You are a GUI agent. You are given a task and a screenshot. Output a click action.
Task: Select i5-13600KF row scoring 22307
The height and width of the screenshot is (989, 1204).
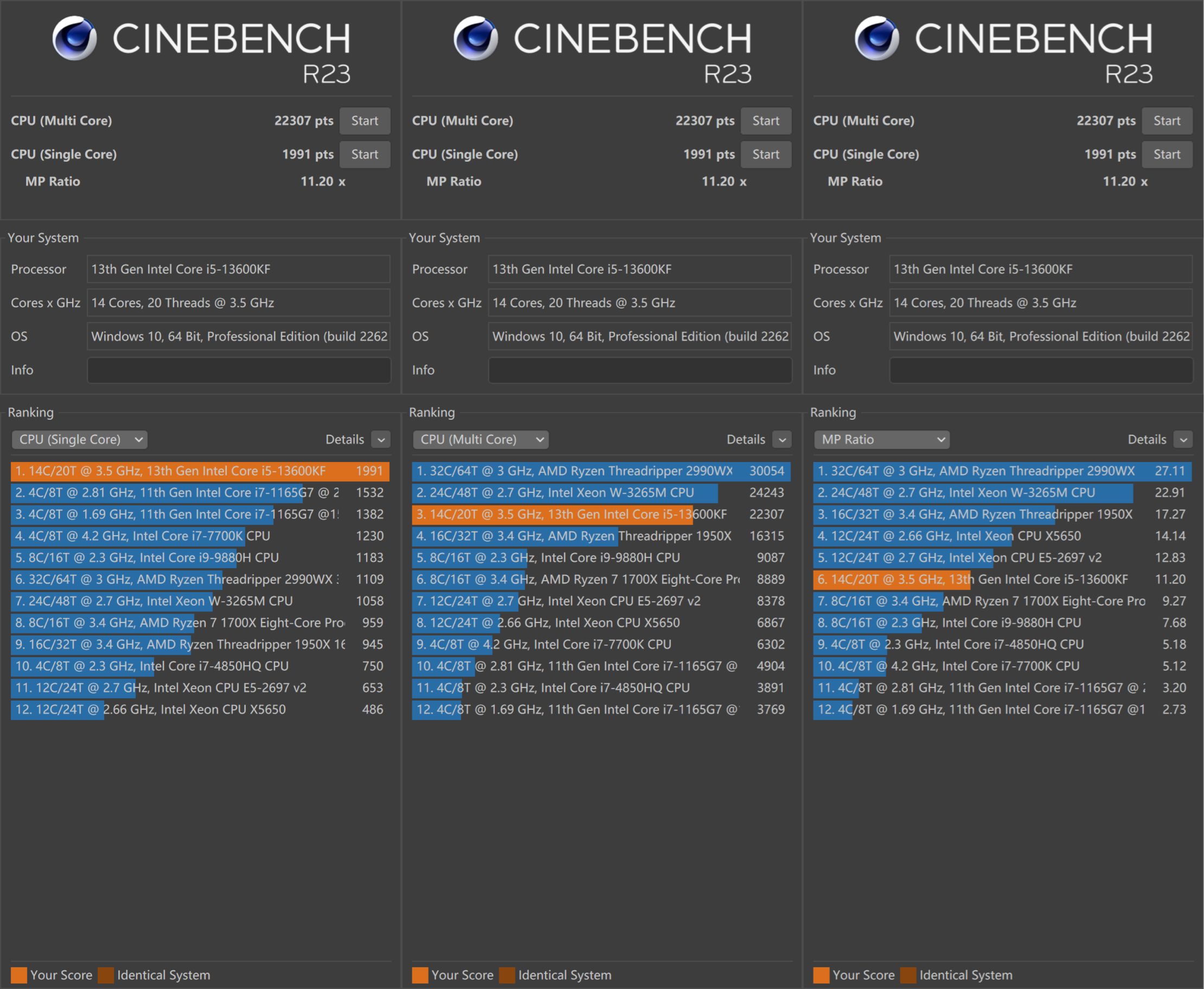click(601, 515)
